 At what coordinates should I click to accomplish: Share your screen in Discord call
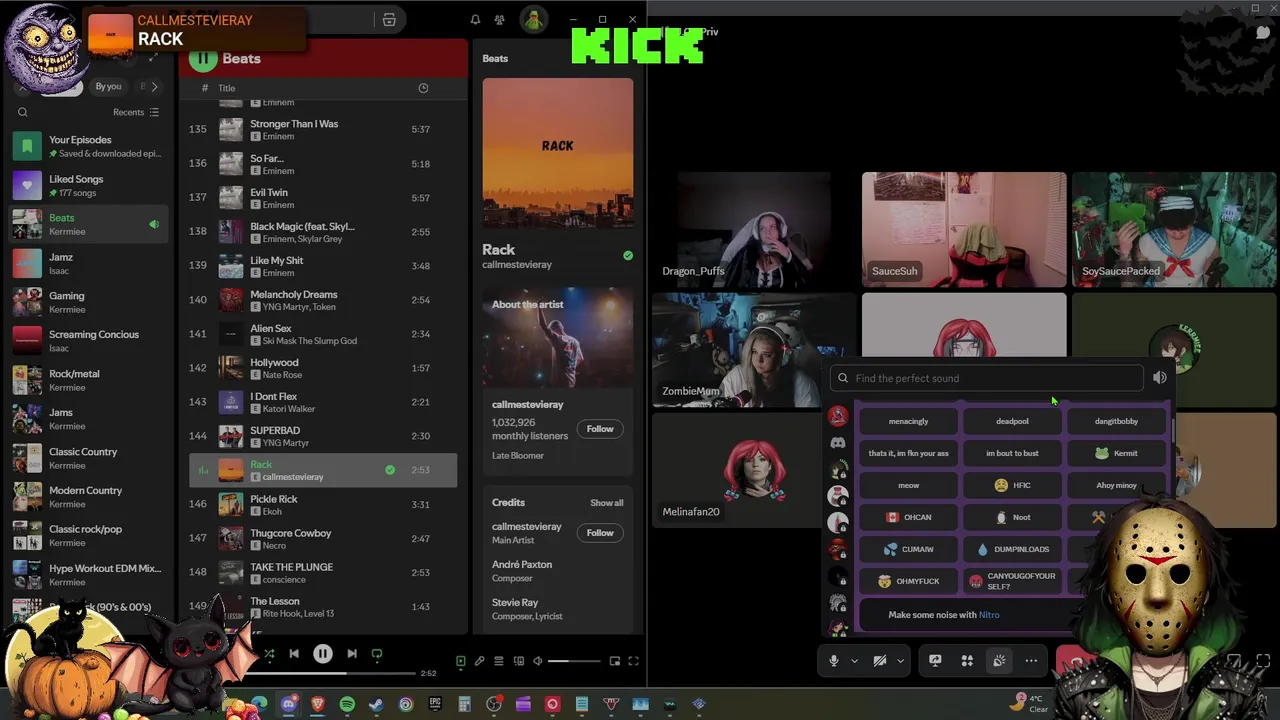click(x=935, y=660)
